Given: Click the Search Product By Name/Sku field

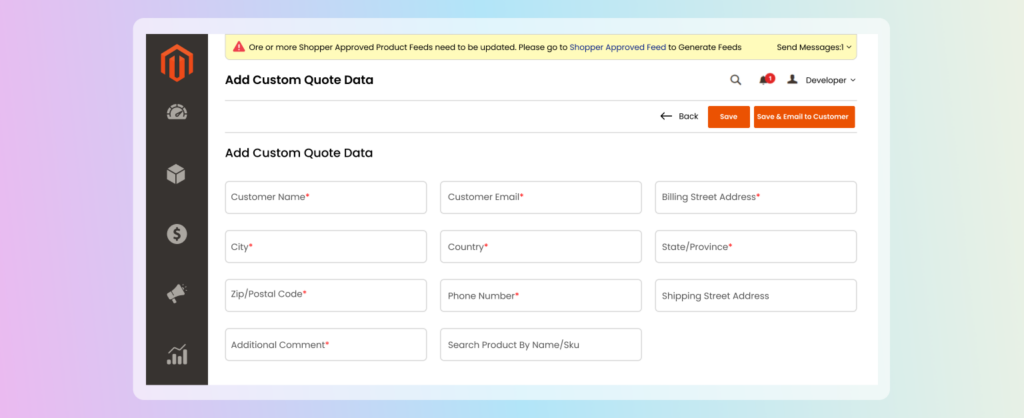Looking at the screenshot, I should click(x=540, y=345).
